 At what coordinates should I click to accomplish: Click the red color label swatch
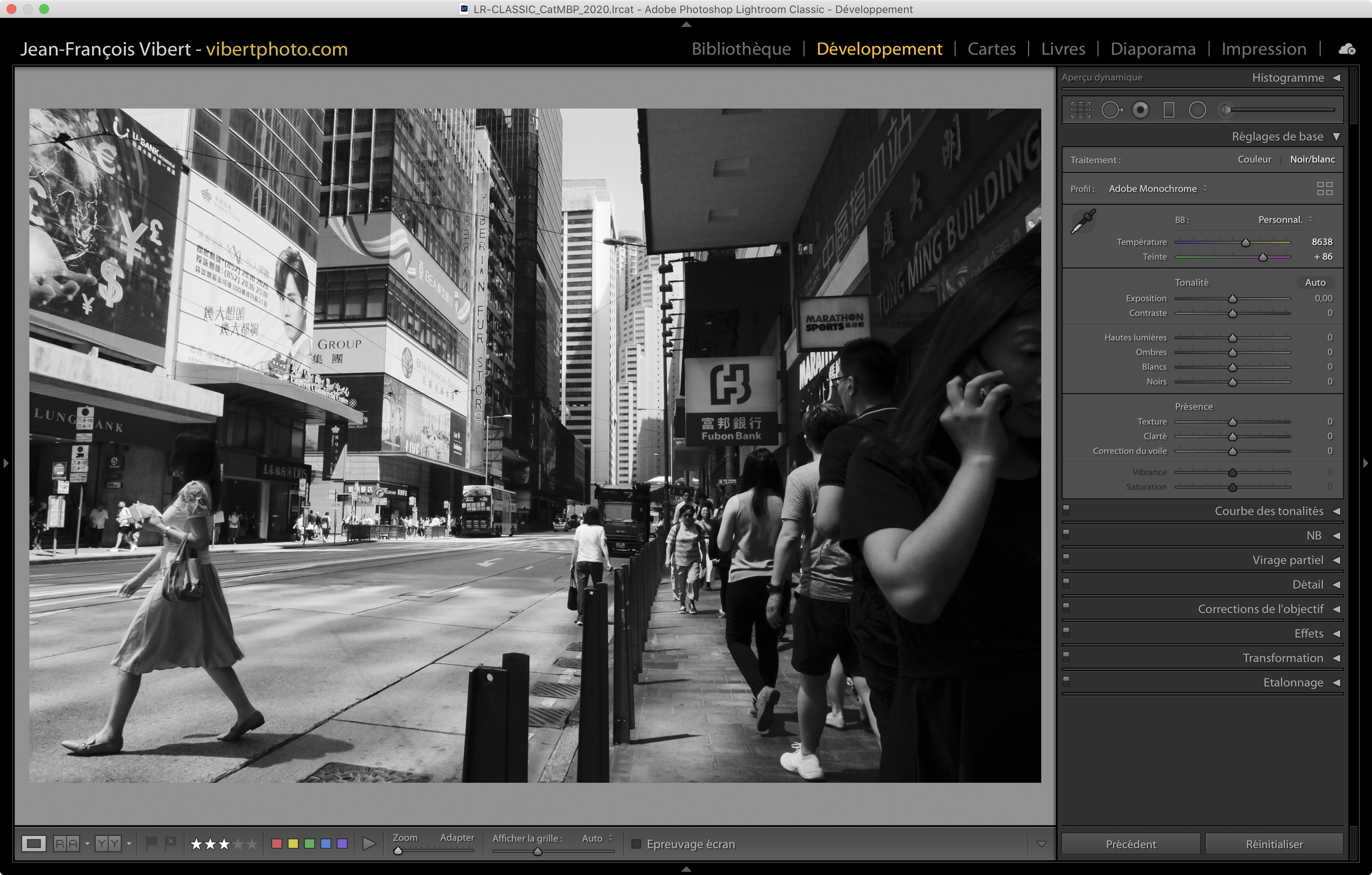pos(277,844)
